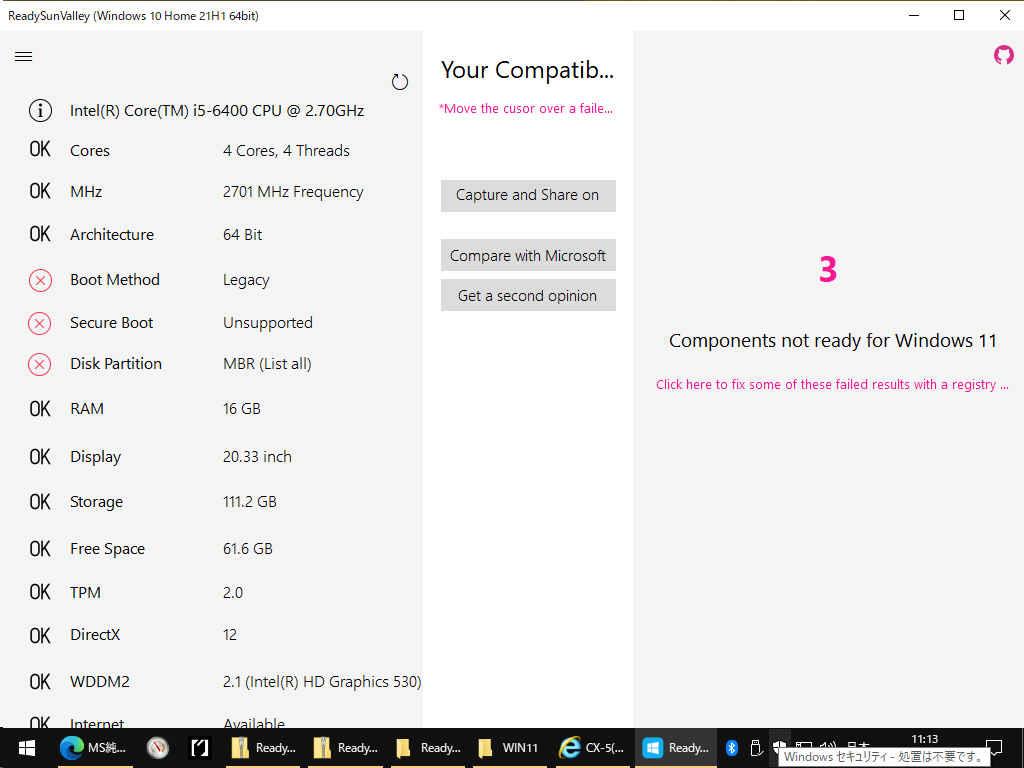Screen dimensions: 1024x768
Task: Open the GitHub icon link
Action: (1004, 55)
